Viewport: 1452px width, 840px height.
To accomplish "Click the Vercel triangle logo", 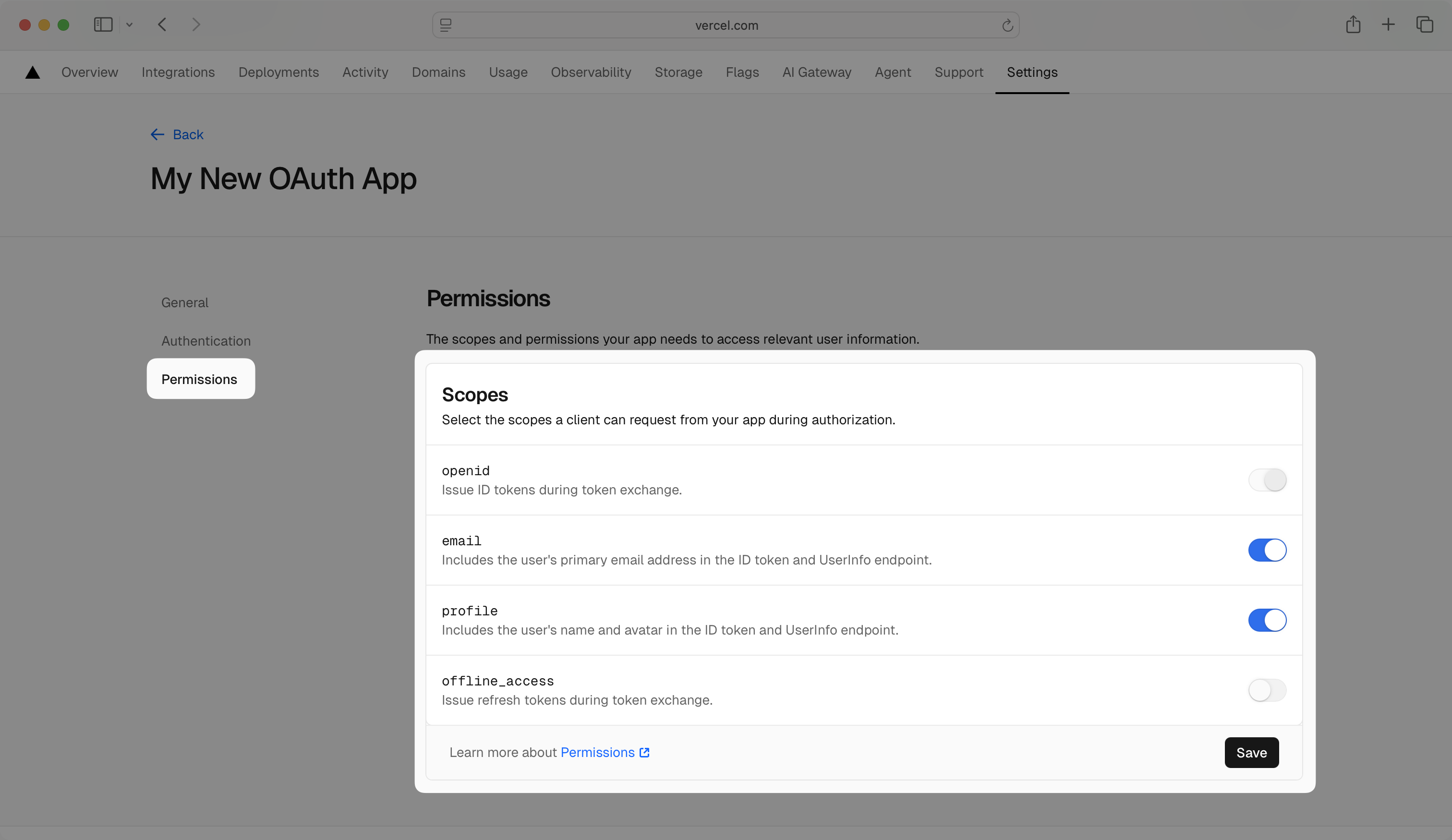I will pyautogui.click(x=33, y=72).
